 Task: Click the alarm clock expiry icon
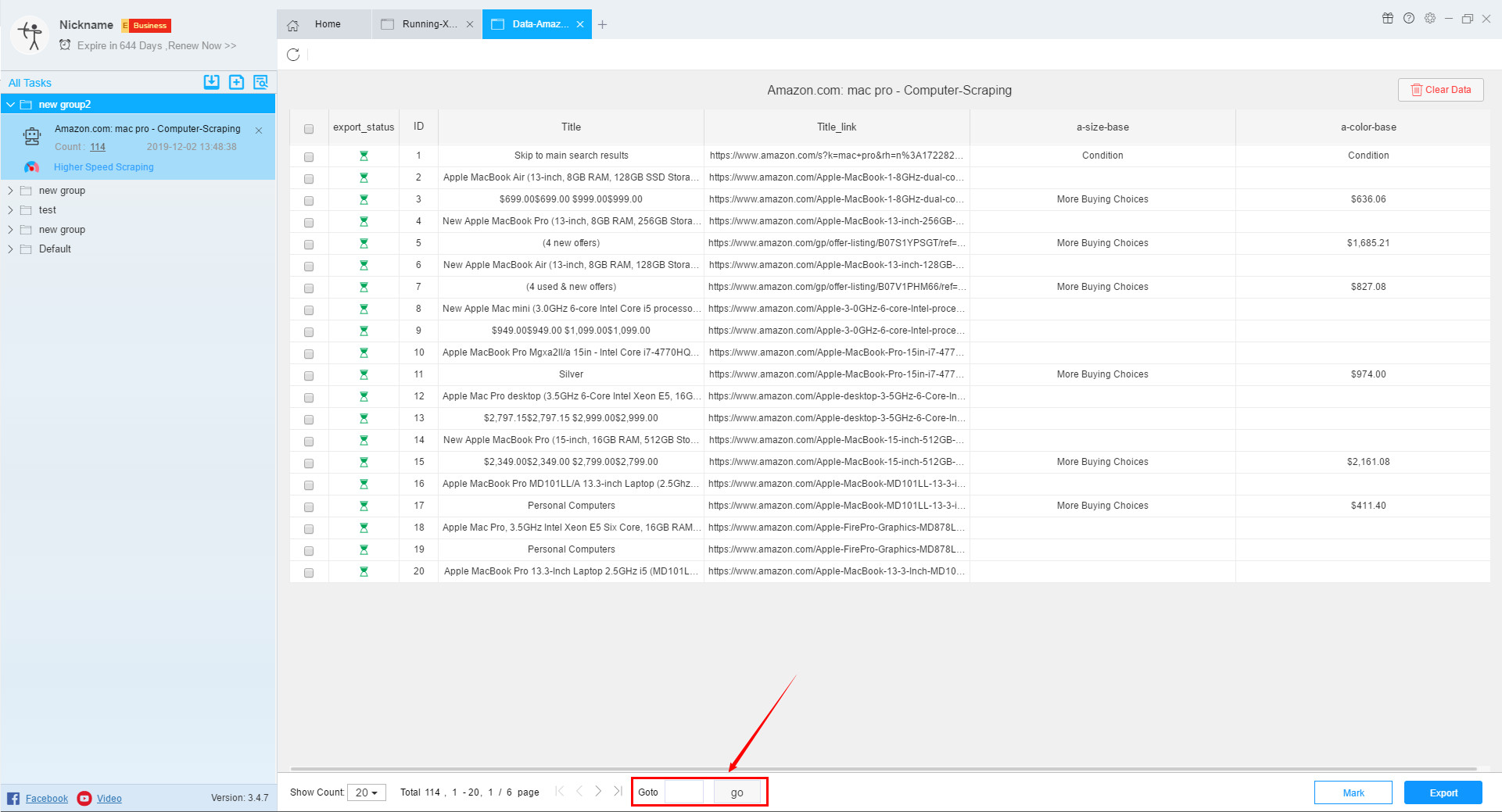(65, 45)
